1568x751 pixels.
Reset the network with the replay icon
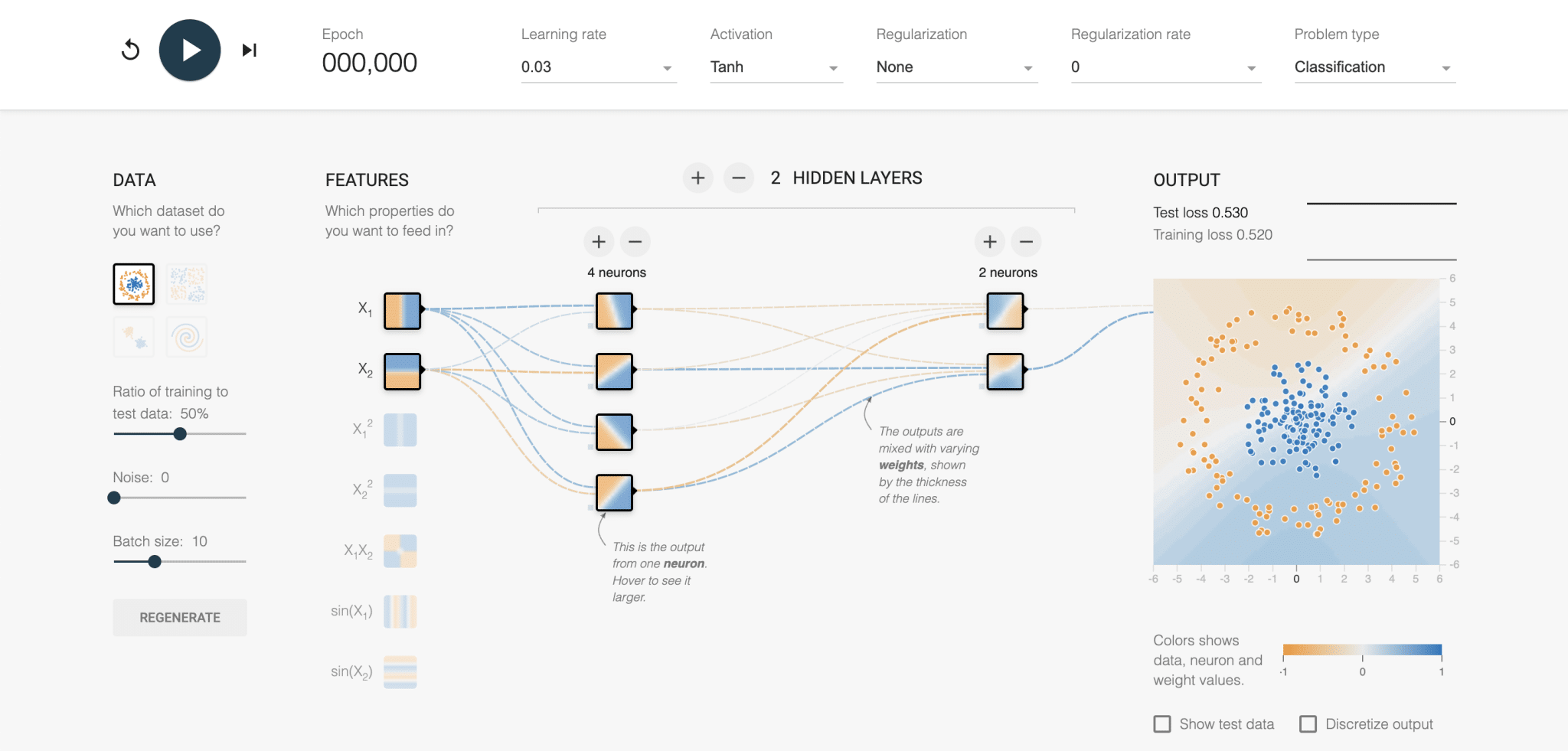click(131, 50)
